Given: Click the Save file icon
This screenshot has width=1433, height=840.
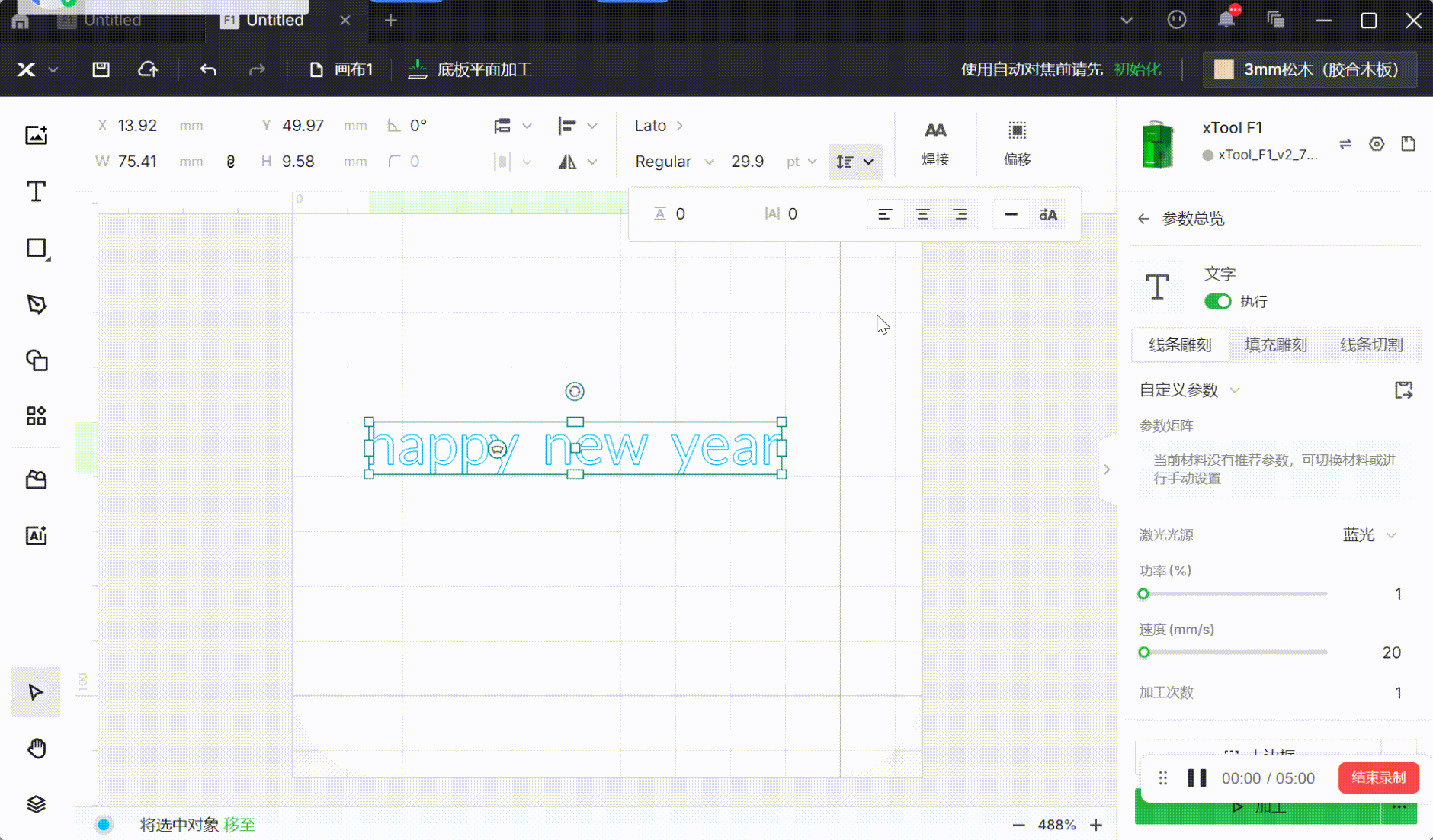Looking at the screenshot, I should [x=101, y=69].
